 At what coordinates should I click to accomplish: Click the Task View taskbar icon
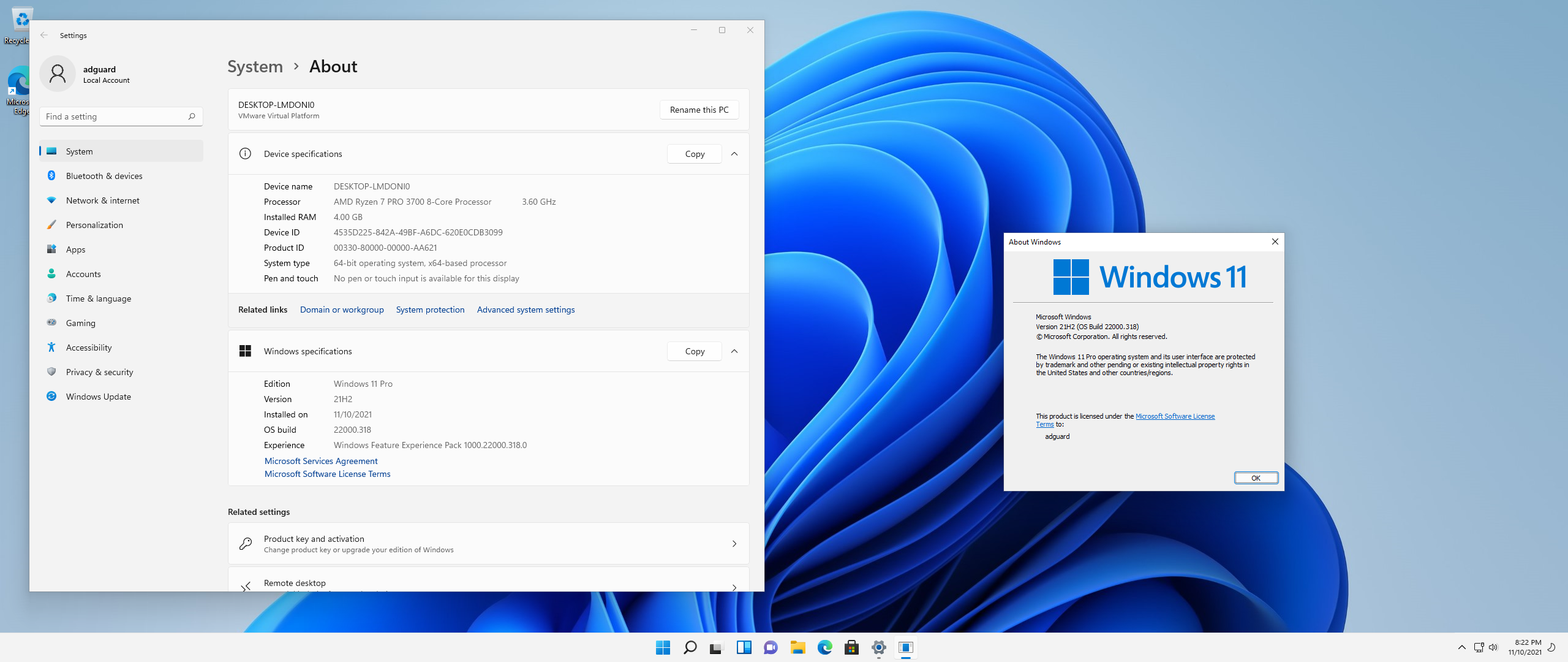pos(716,647)
